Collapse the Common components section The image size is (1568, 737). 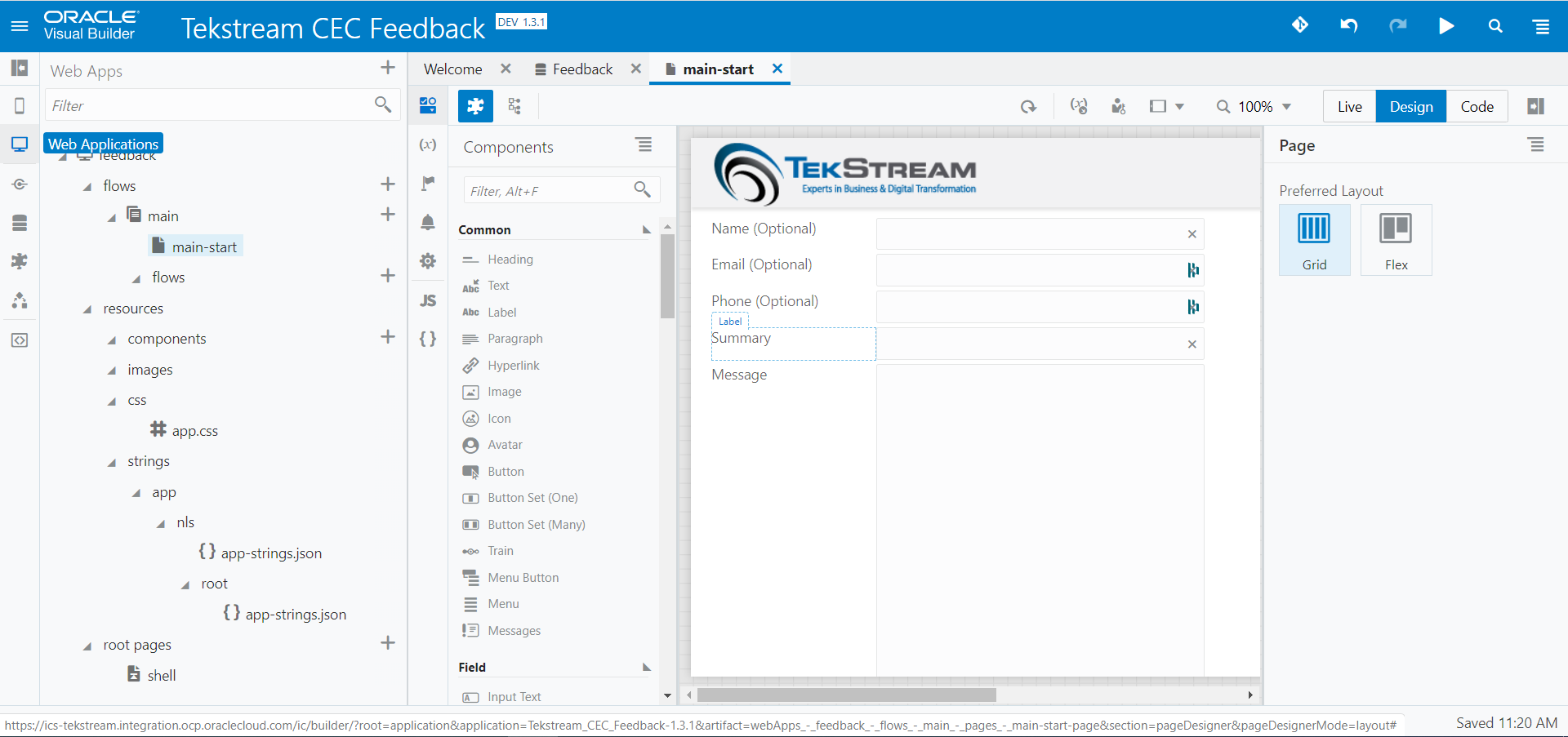646,230
